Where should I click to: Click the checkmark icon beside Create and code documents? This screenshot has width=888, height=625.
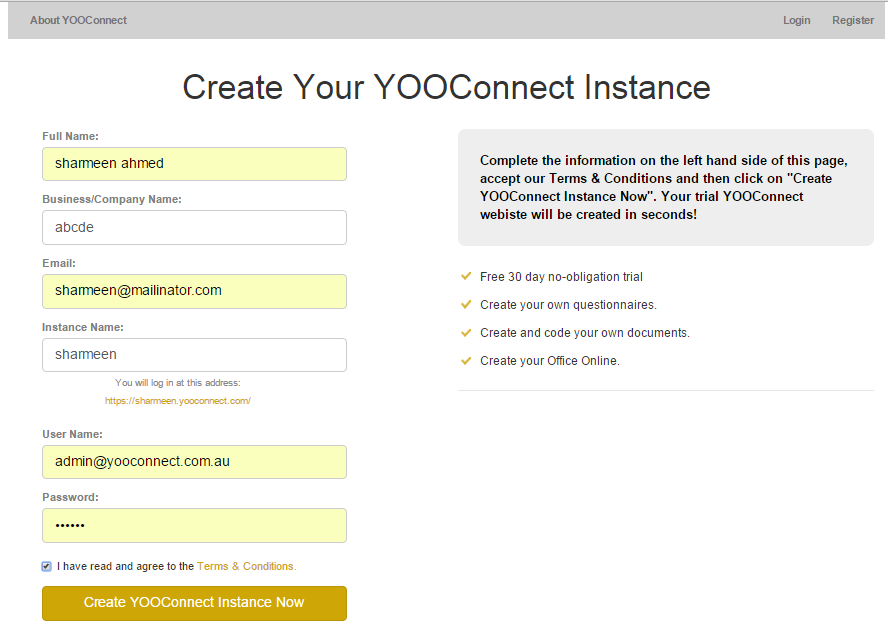pos(466,333)
